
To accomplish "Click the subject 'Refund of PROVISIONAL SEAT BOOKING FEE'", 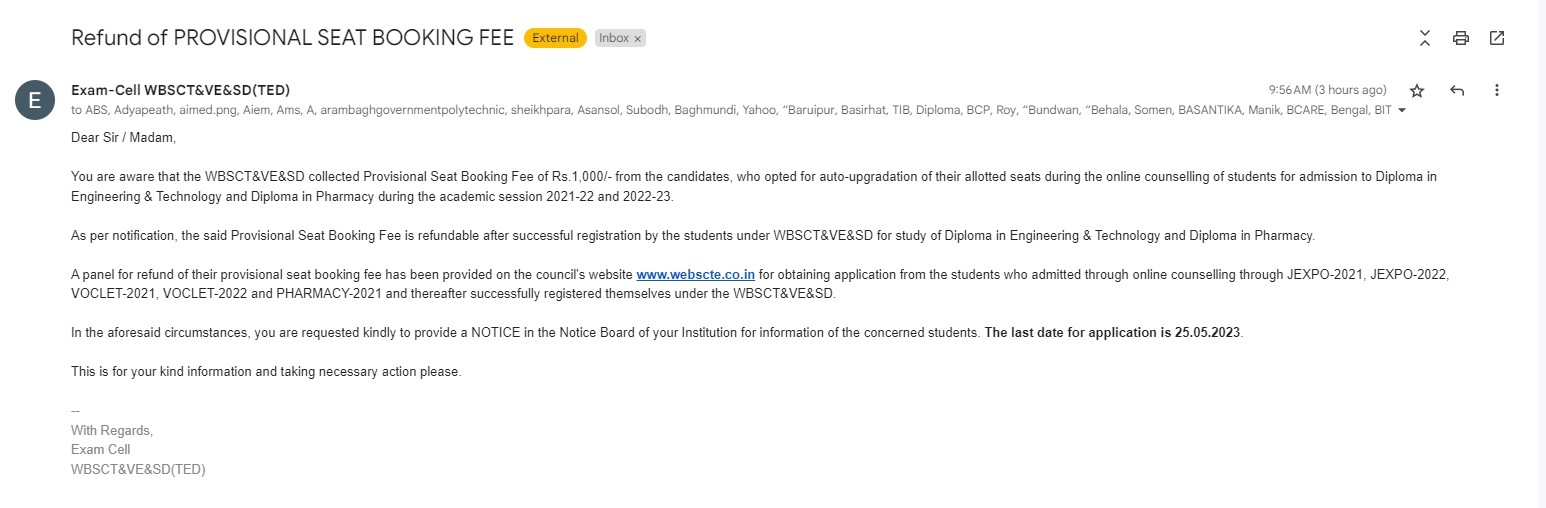I will (292, 38).
